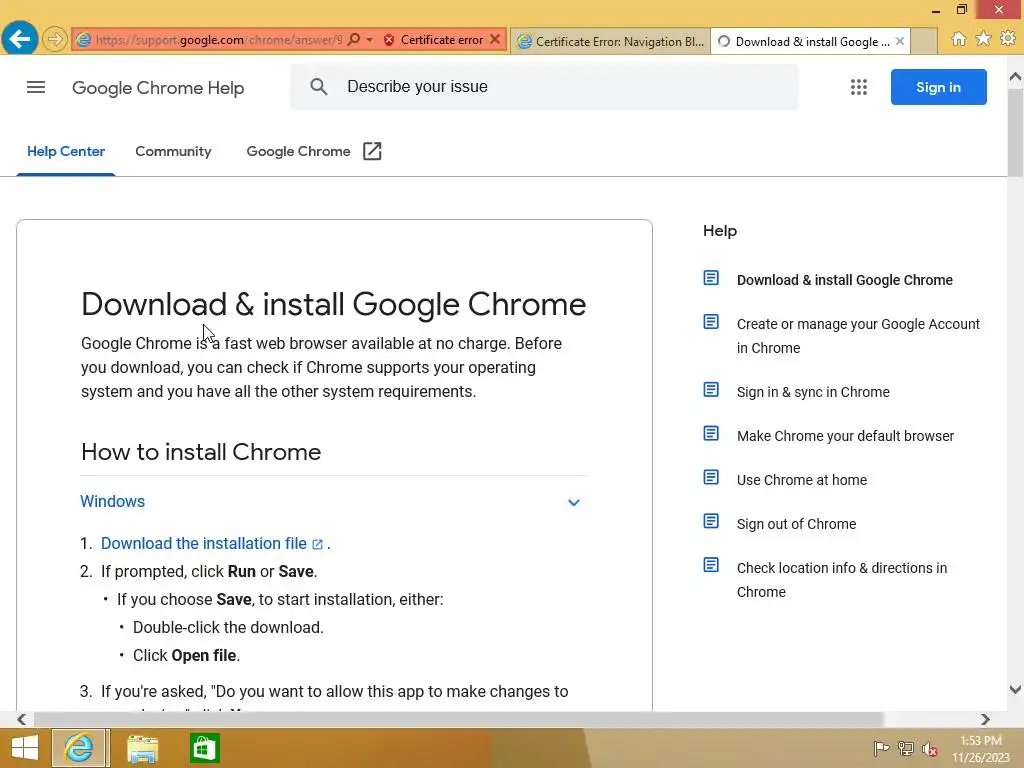Click document icon beside Use Chrome at home
Image resolution: width=1024 pixels, height=768 pixels.
click(x=711, y=477)
